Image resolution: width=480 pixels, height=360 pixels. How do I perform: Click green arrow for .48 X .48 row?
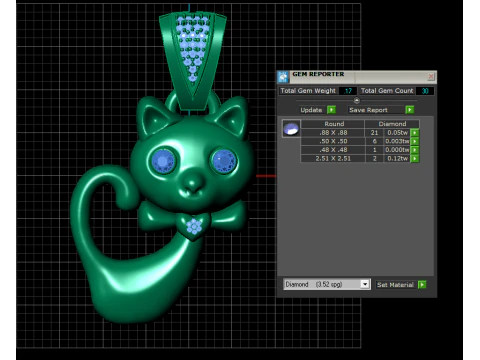pos(415,150)
